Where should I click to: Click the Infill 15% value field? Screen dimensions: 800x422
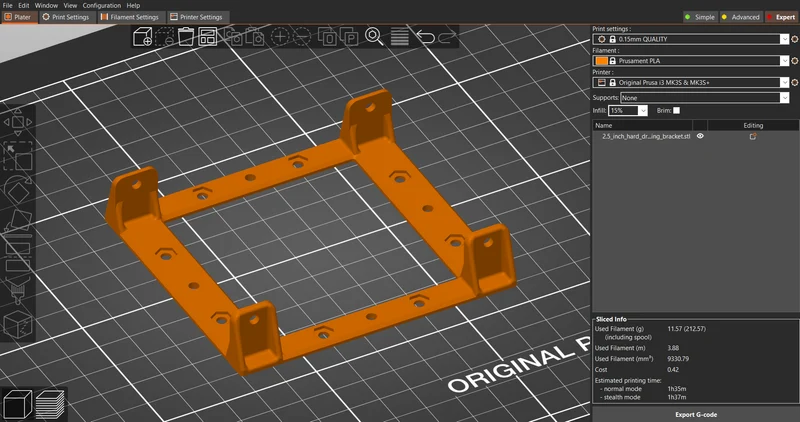coord(623,110)
